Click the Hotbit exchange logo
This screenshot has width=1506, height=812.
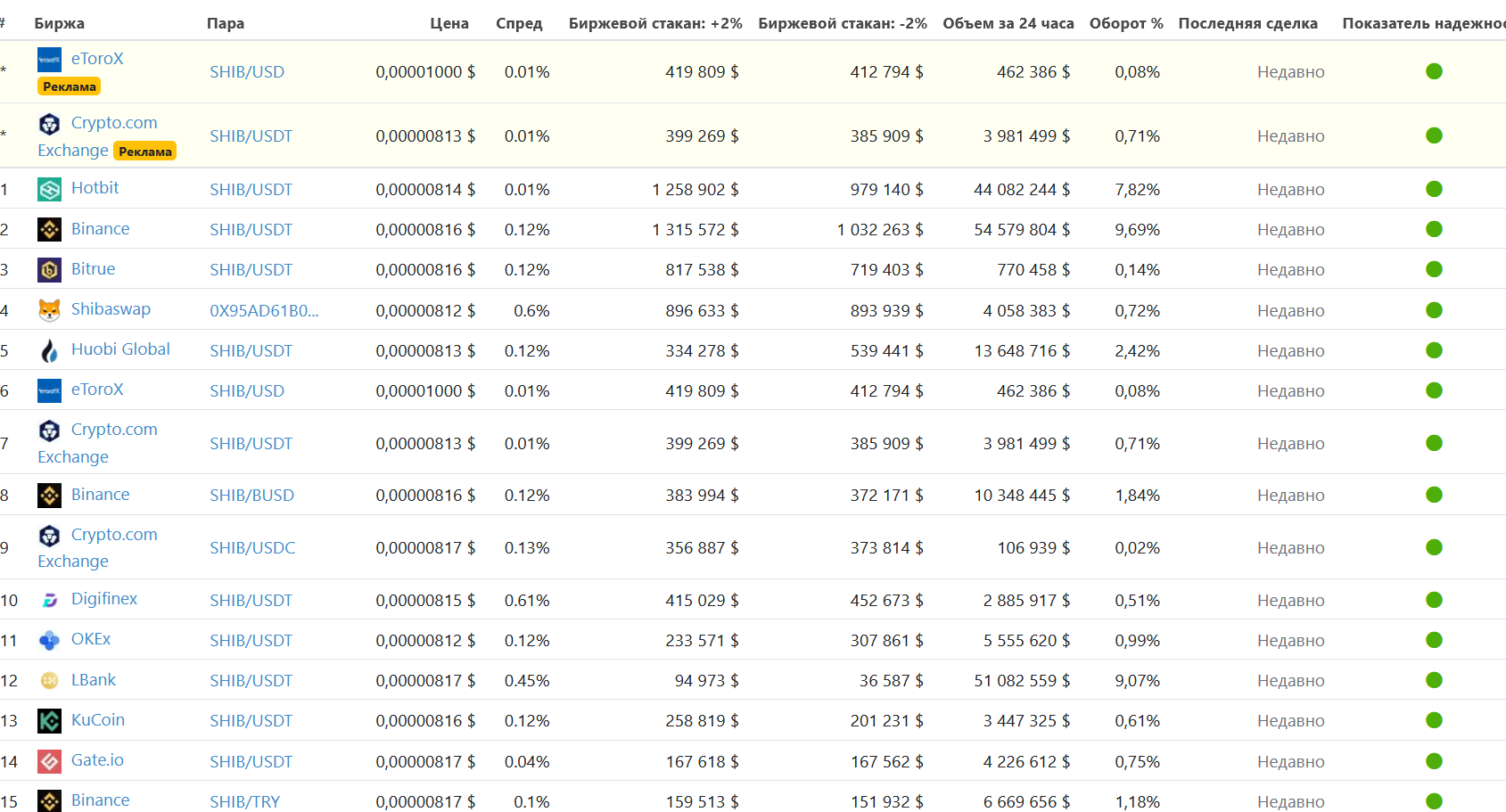[x=49, y=189]
